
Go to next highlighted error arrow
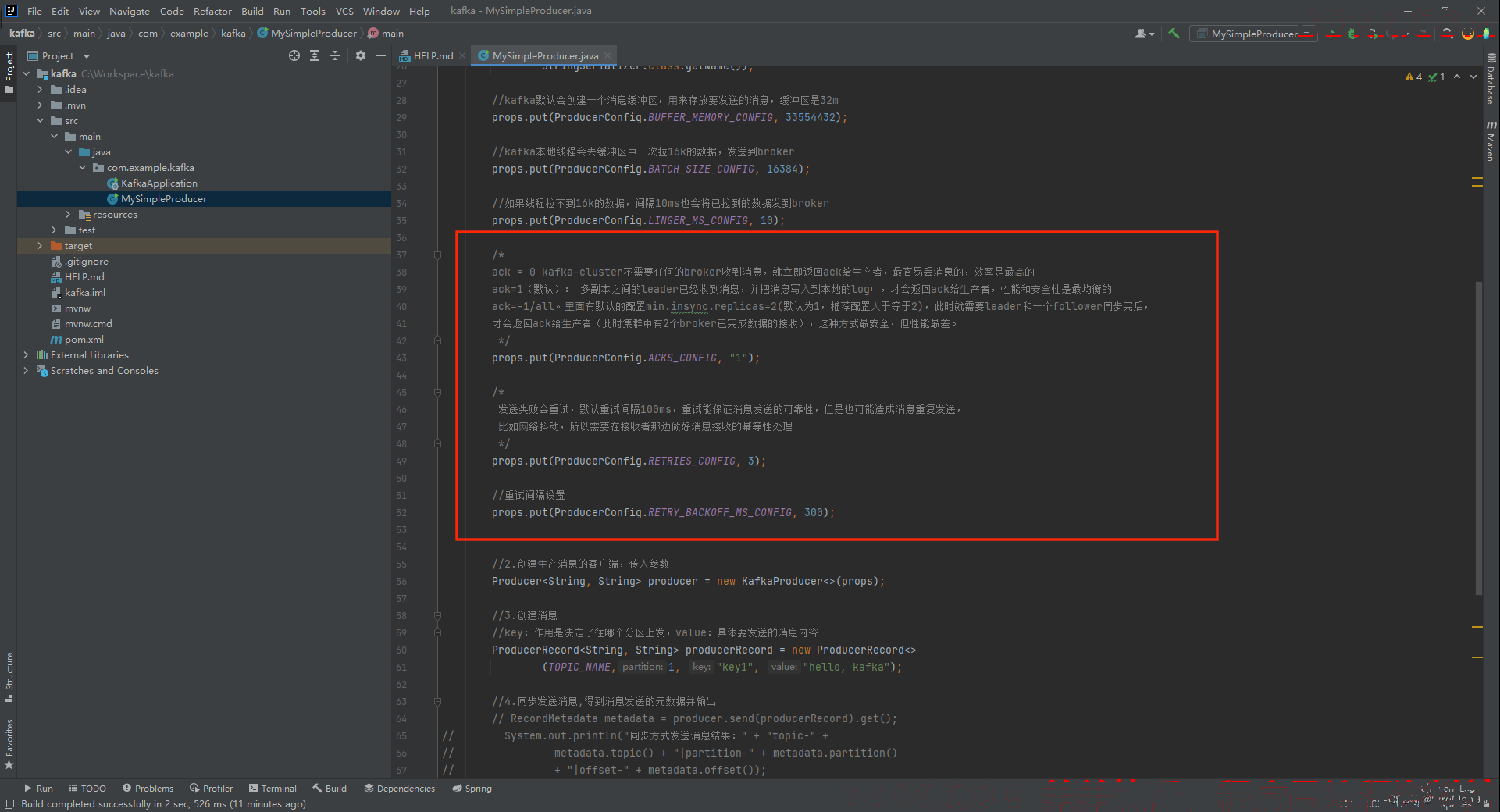click(x=1473, y=77)
